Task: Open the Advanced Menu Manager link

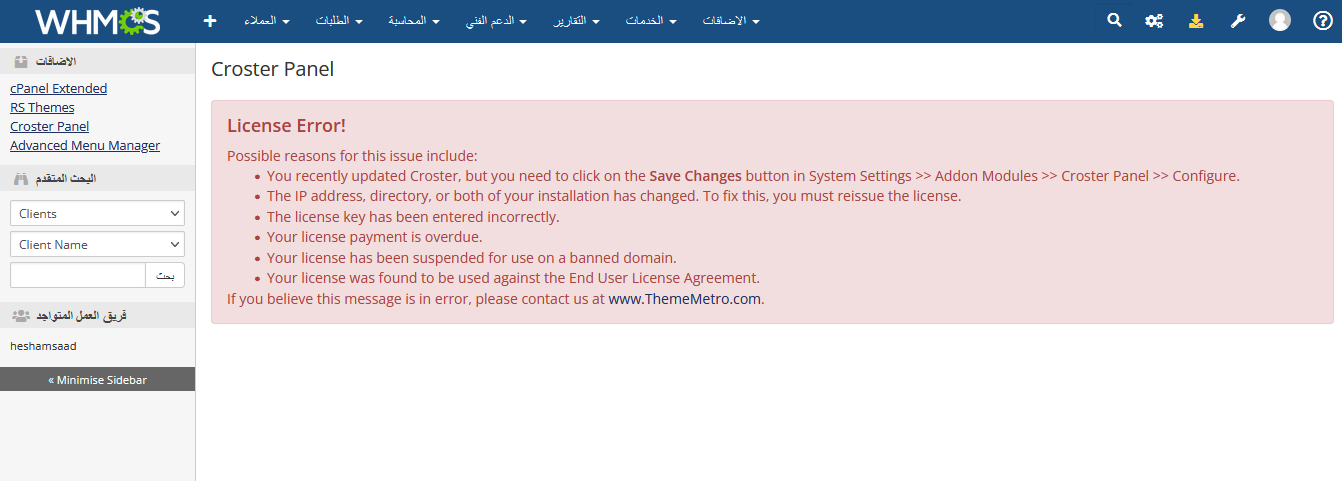Action: point(85,145)
